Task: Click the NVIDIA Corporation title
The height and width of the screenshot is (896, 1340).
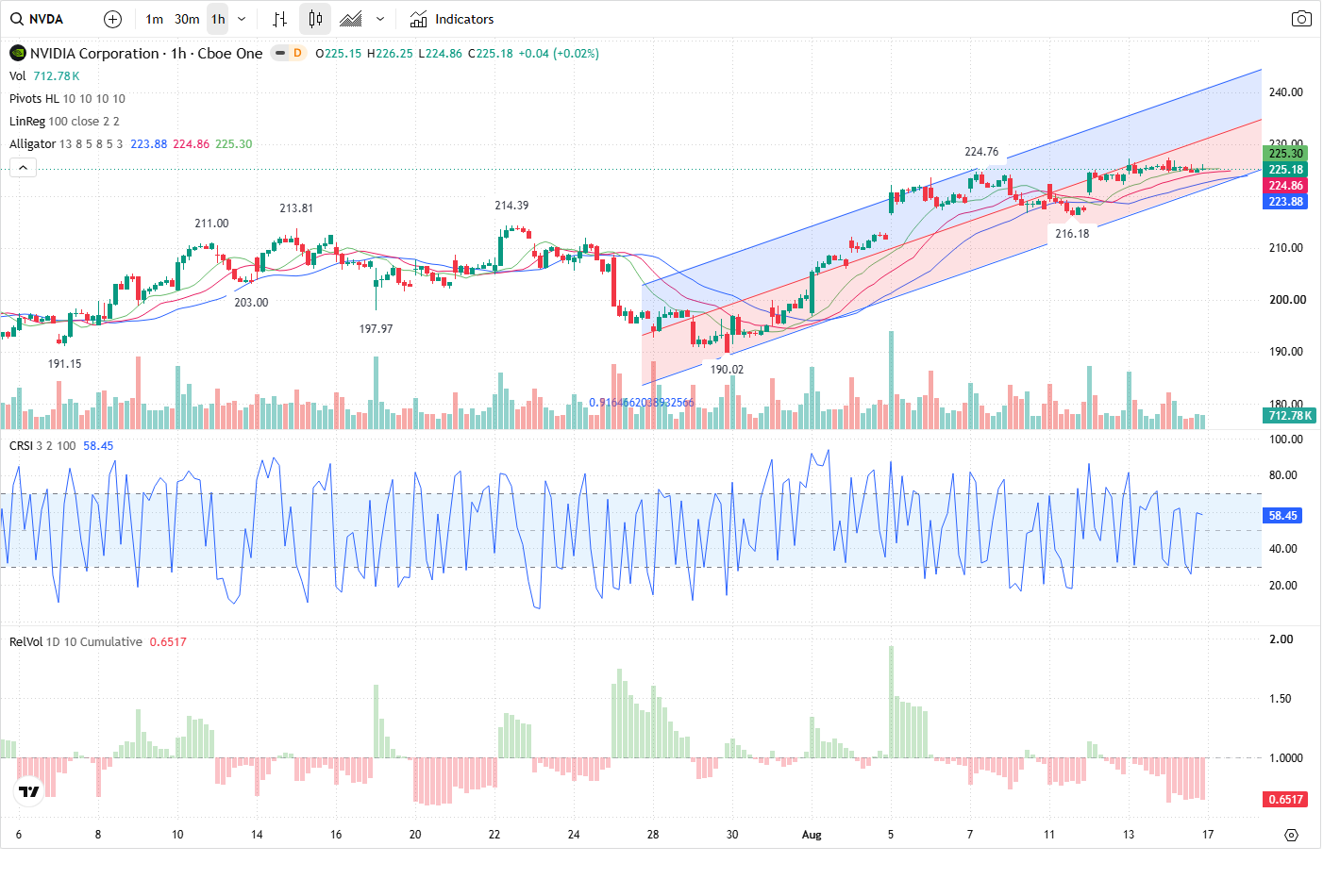Action: click(94, 53)
